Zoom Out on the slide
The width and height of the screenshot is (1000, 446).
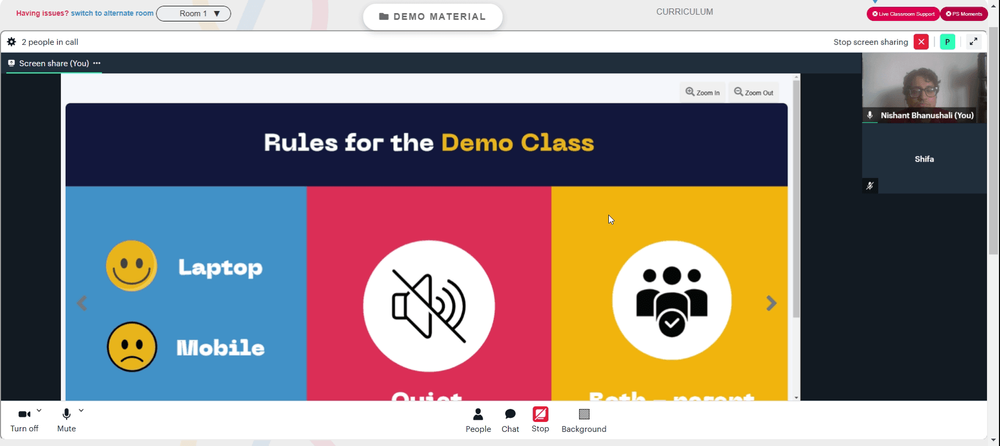753,93
